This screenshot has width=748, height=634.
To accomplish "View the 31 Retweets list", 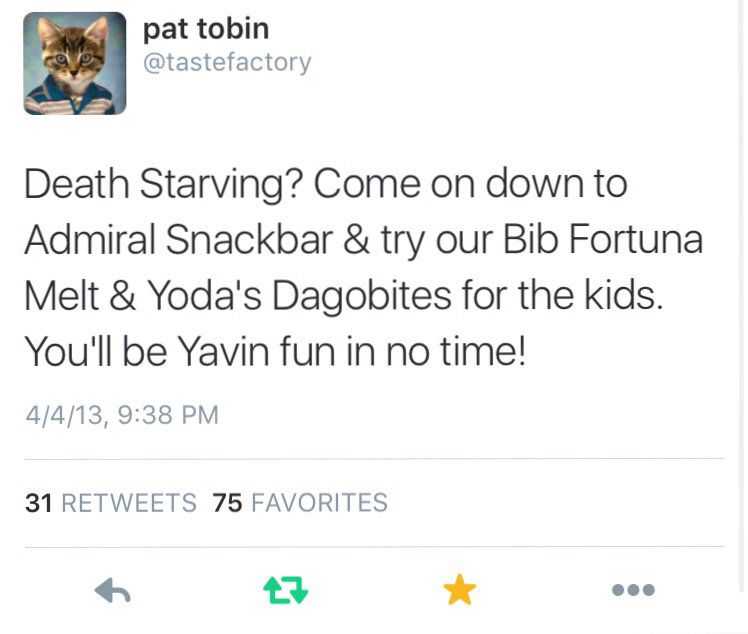I will (111, 502).
